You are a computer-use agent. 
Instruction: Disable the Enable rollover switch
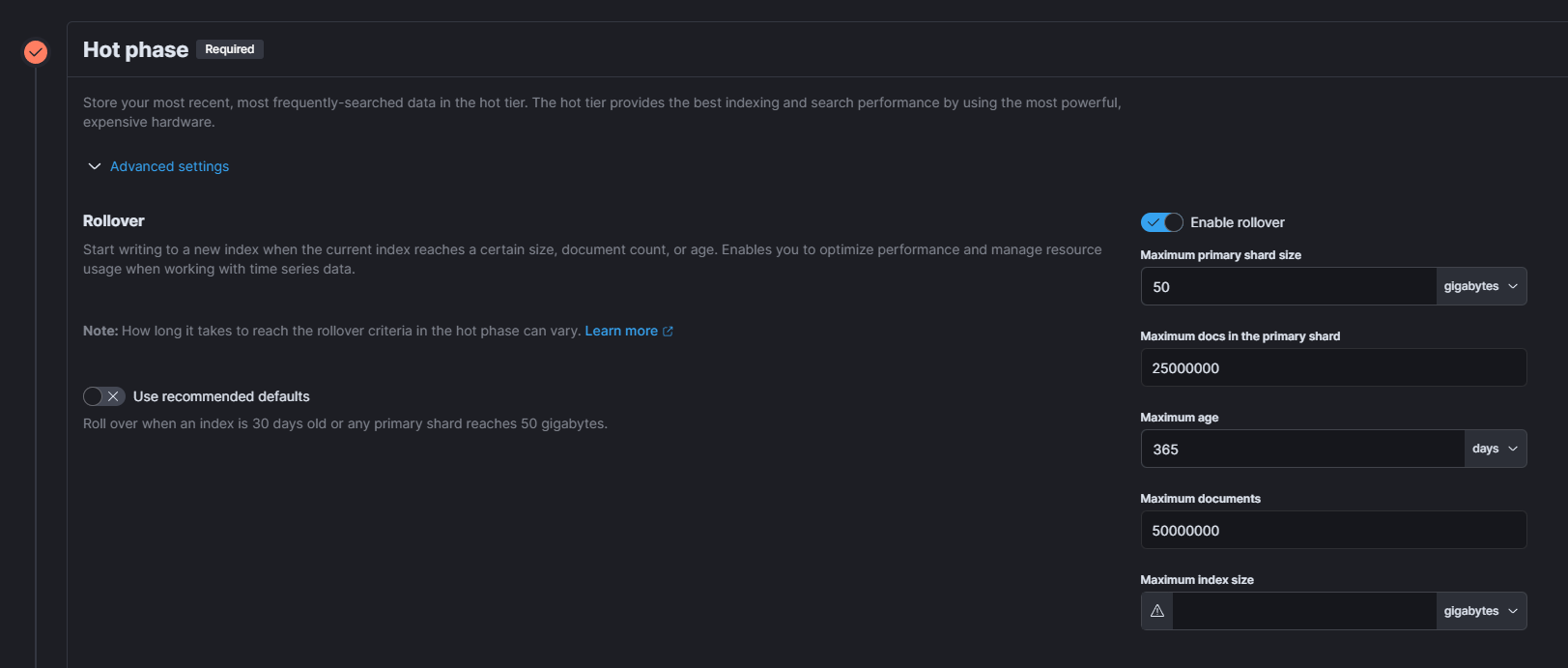[x=1161, y=222]
